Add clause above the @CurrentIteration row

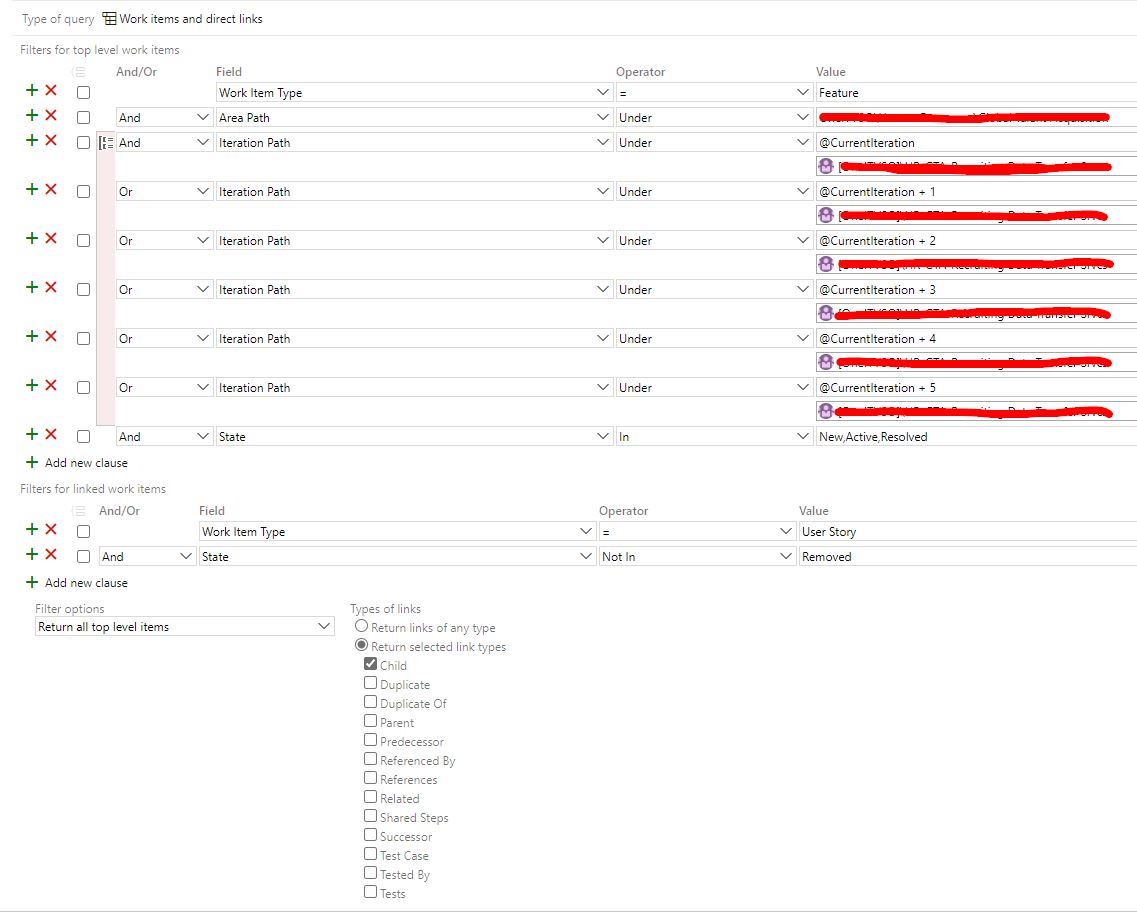click(32, 140)
